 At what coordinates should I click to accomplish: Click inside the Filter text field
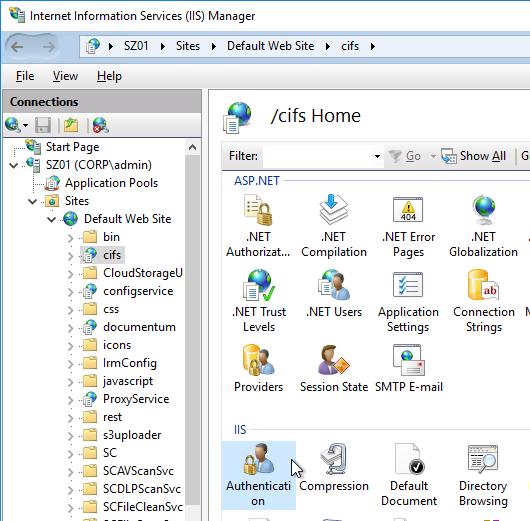coord(317,156)
